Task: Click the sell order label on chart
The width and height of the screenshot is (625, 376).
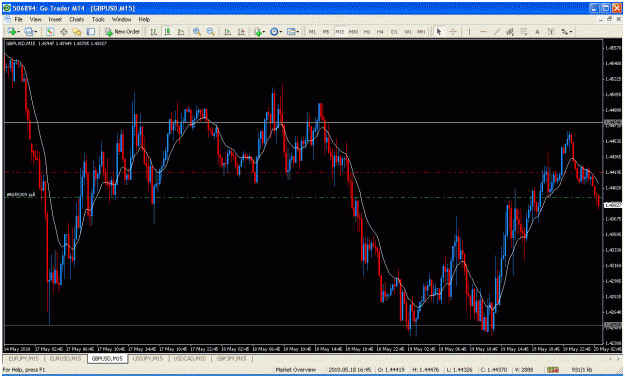Action: pyautogui.click(x=21, y=195)
